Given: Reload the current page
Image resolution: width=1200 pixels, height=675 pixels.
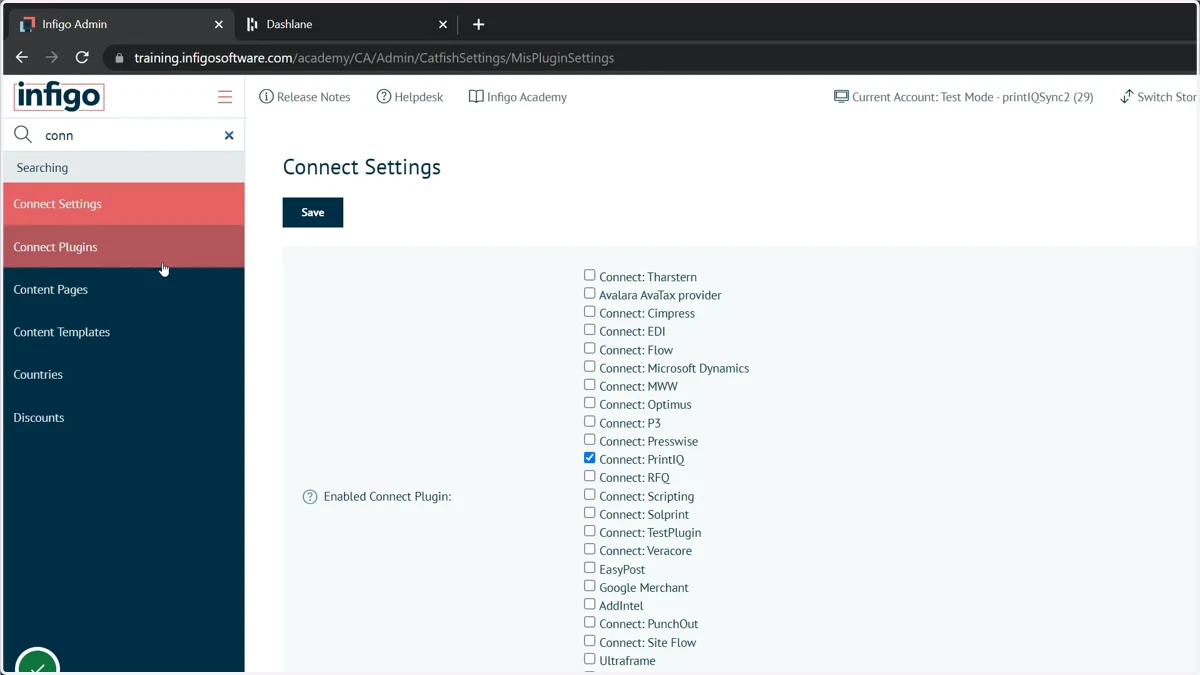Looking at the screenshot, I should click(x=82, y=58).
